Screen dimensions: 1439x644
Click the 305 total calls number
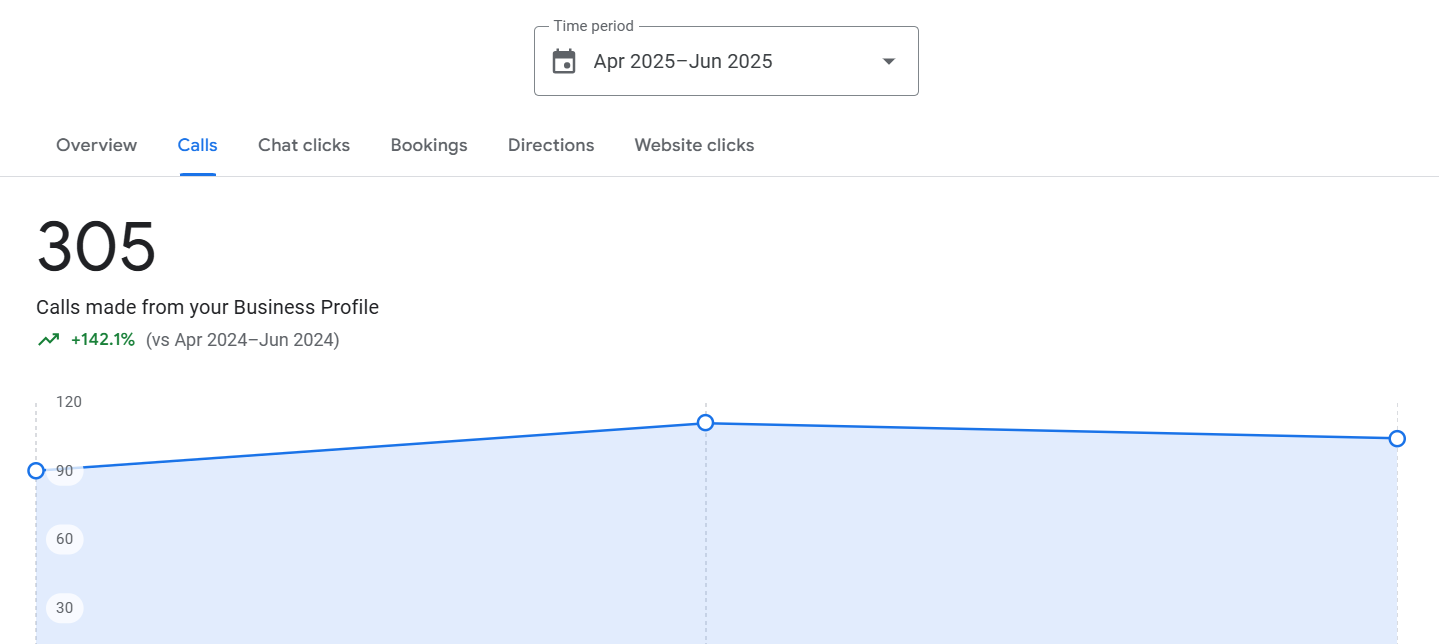(x=96, y=248)
